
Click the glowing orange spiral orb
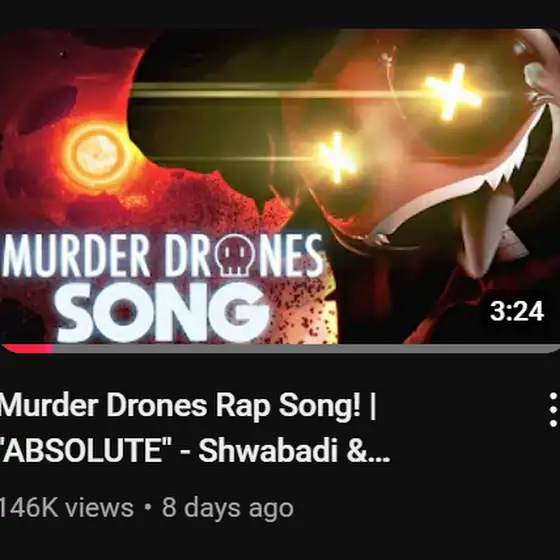click(97, 154)
